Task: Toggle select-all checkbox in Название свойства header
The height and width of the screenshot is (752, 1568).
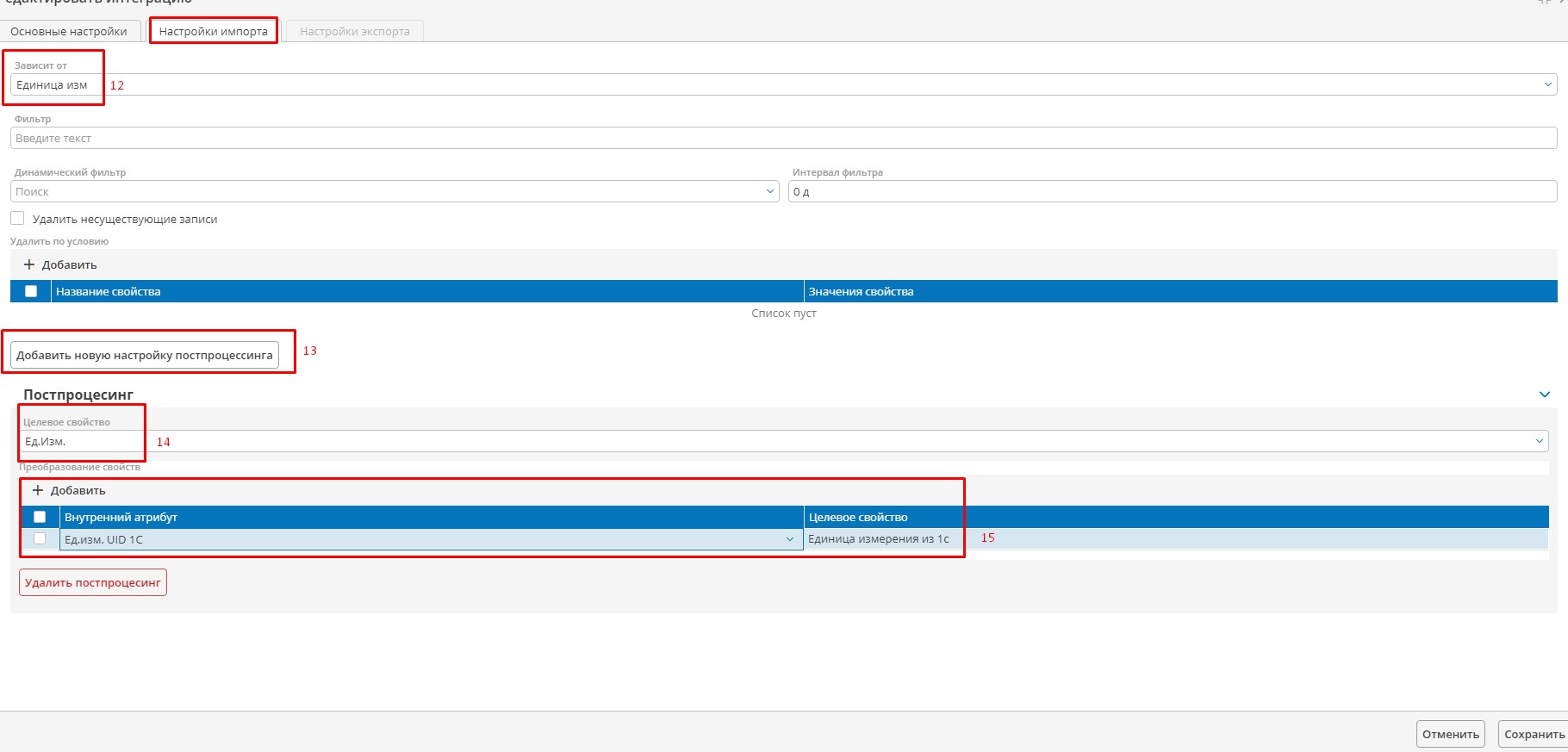Action: pyautogui.click(x=31, y=291)
